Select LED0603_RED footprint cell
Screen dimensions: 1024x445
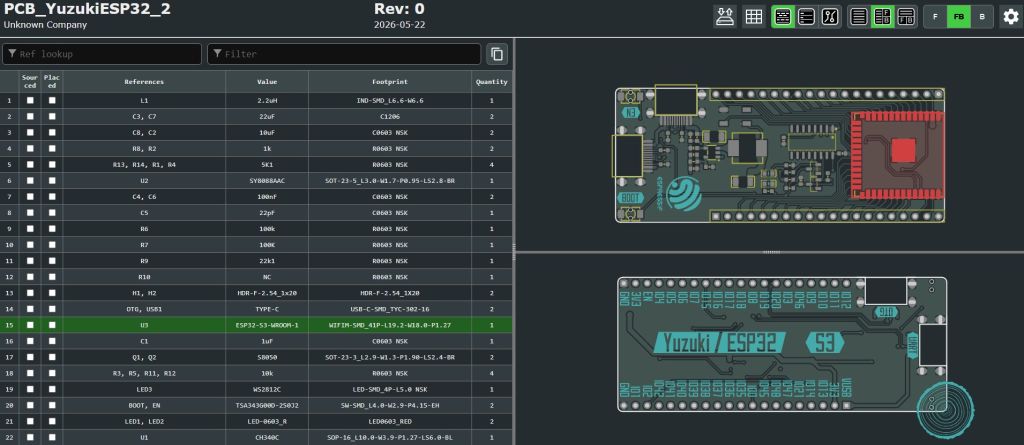point(390,421)
